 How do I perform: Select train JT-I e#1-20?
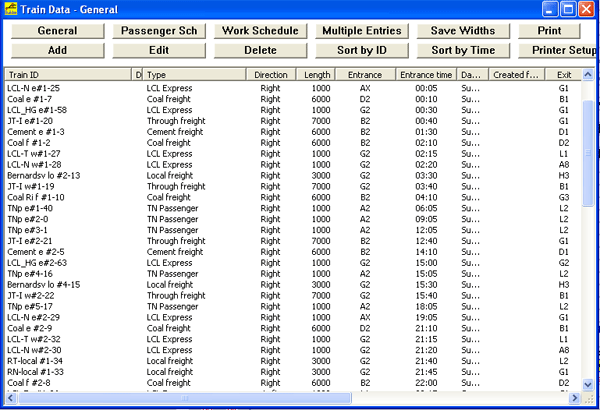pos(30,121)
